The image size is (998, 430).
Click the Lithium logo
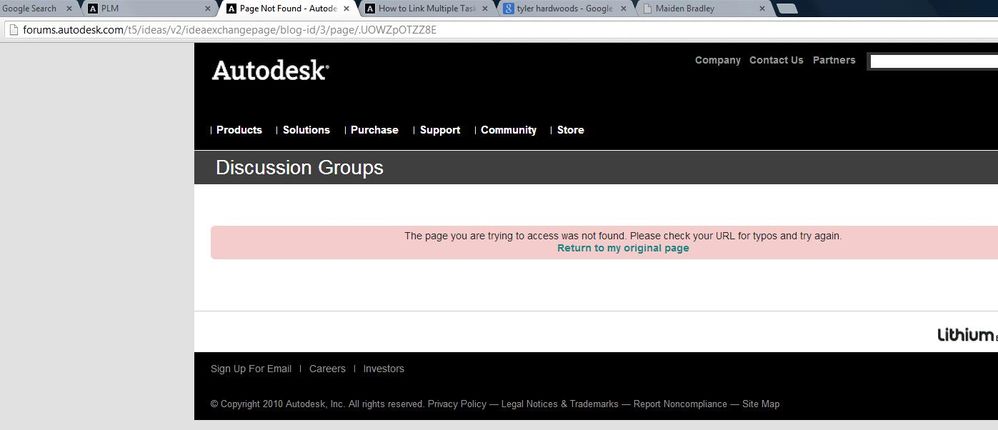(966, 335)
